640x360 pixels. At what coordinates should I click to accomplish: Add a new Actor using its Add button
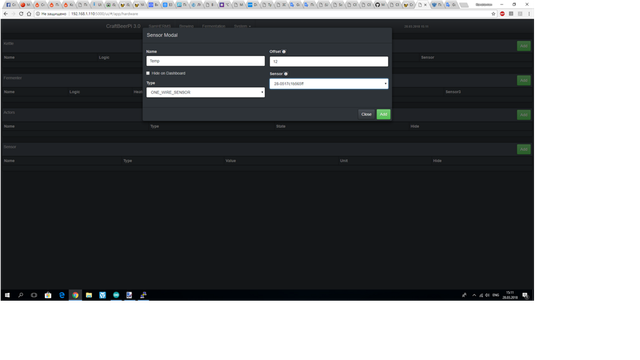tap(524, 115)
